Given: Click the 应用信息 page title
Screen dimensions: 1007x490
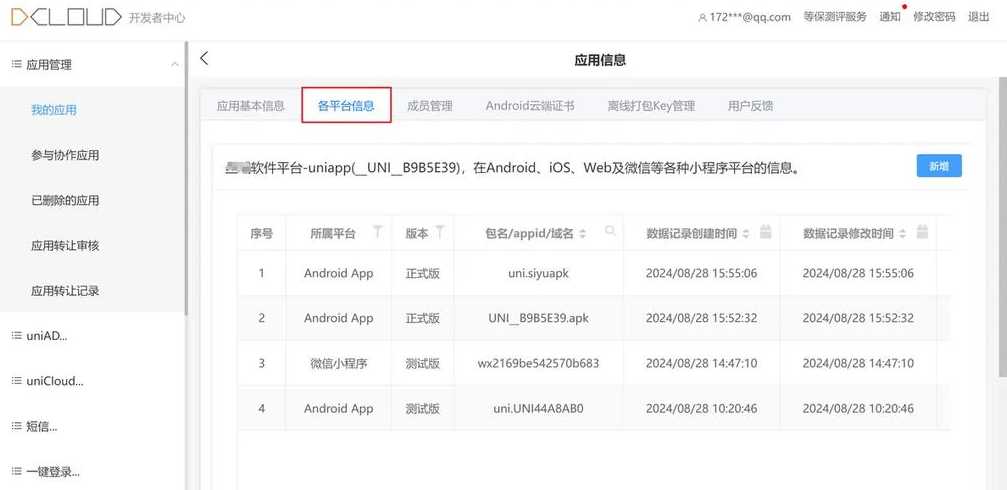Looking at the screenshot, I should (x=600, y=60).
